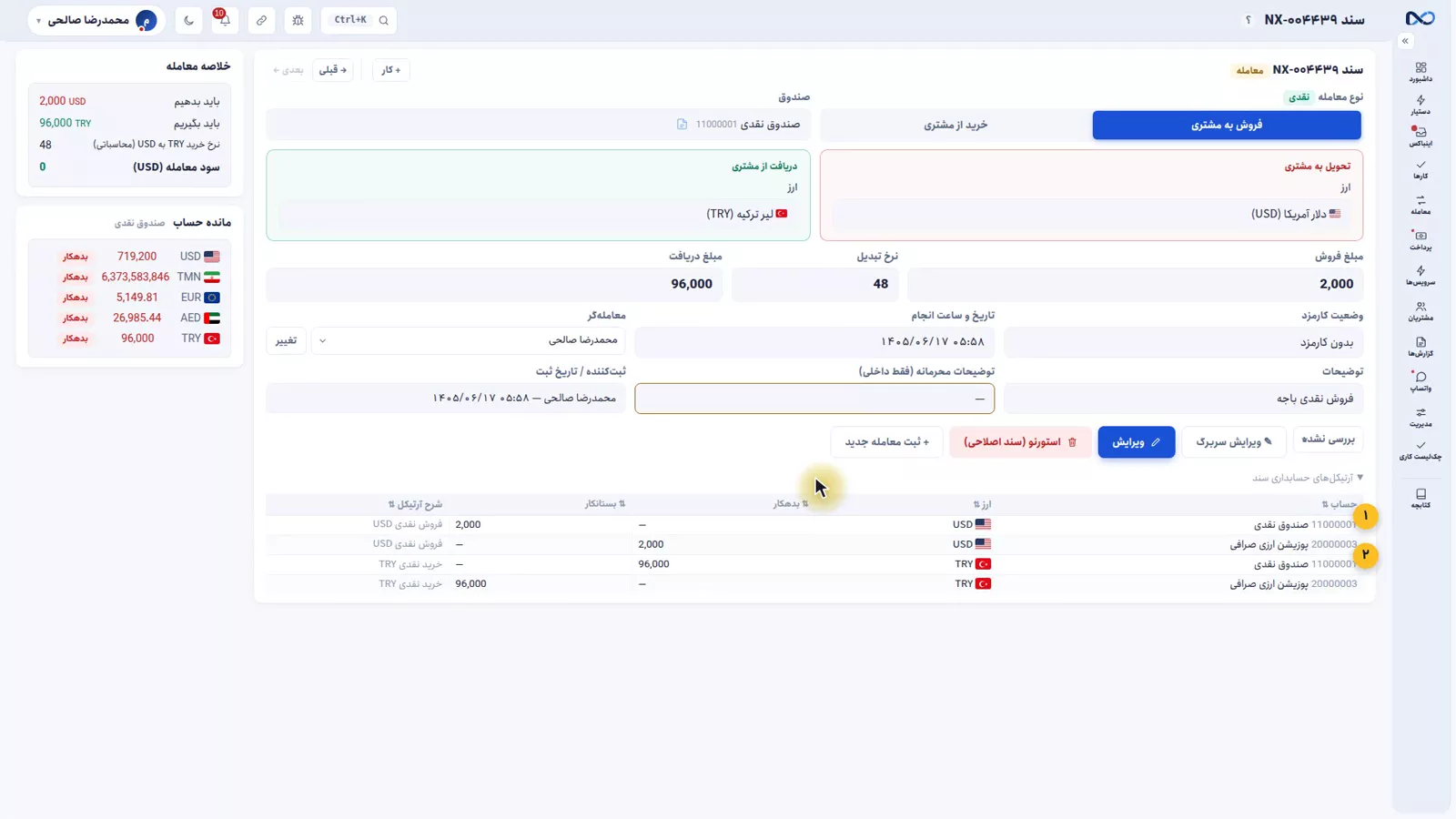This screenshot has height=819, width=1456.
Task: Open the معامله (deal) sidebar icon
Action: pos(1421,205)
